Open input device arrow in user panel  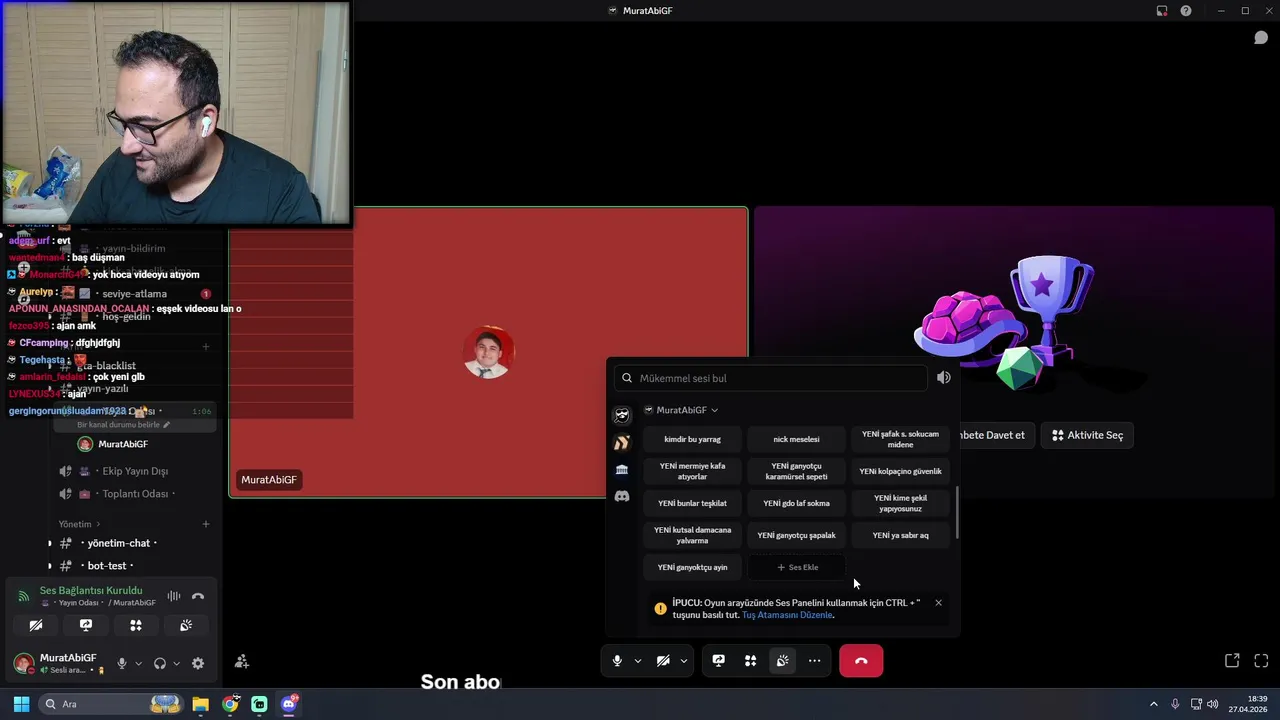click(138, 663)
